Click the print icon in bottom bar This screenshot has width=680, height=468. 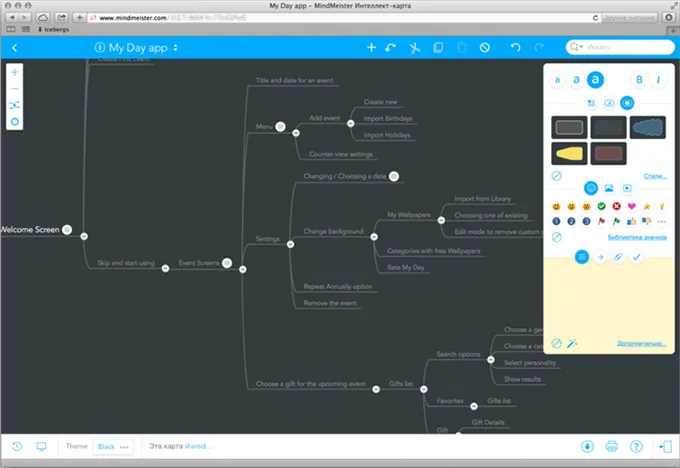tap(612, 446)
